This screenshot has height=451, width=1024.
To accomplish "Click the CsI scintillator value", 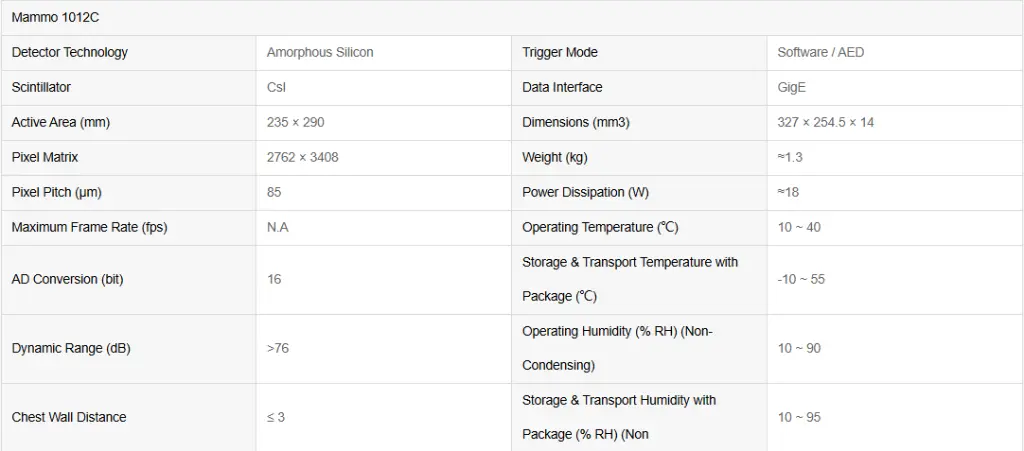I will (277, 87).
